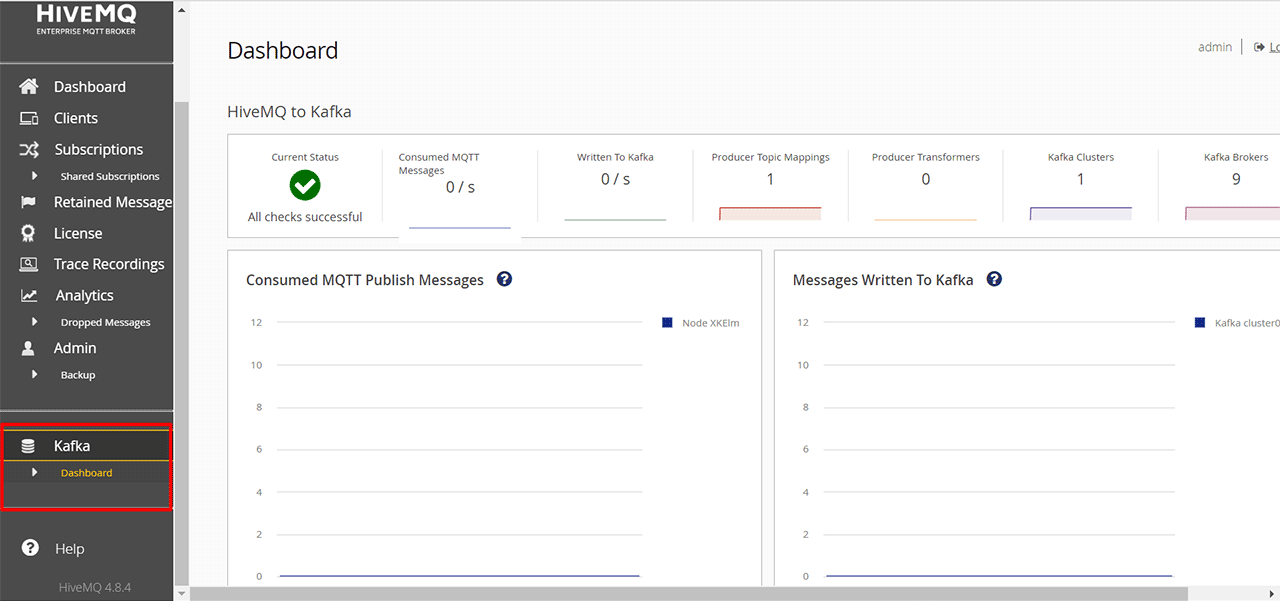Click the Producer Topic Mappings value 1
Image resolution: width=1280 pixels, height=601 pixels.
click(x=770, y=179)
